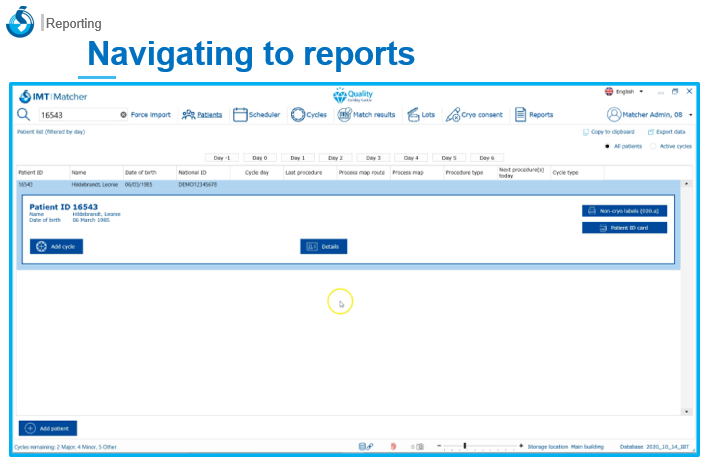Open the Patients section in toolbar

[202, 115]
